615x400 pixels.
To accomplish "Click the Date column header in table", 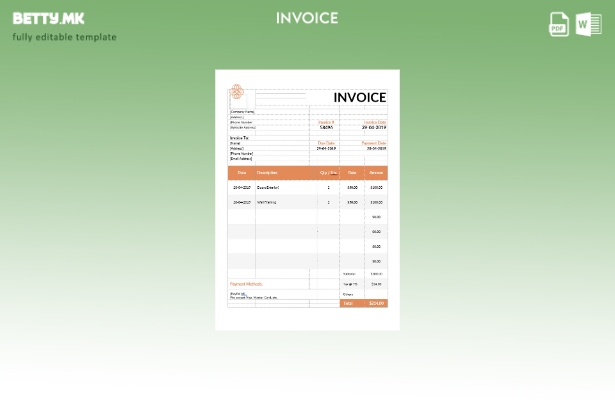I will (x=241, y=172).
